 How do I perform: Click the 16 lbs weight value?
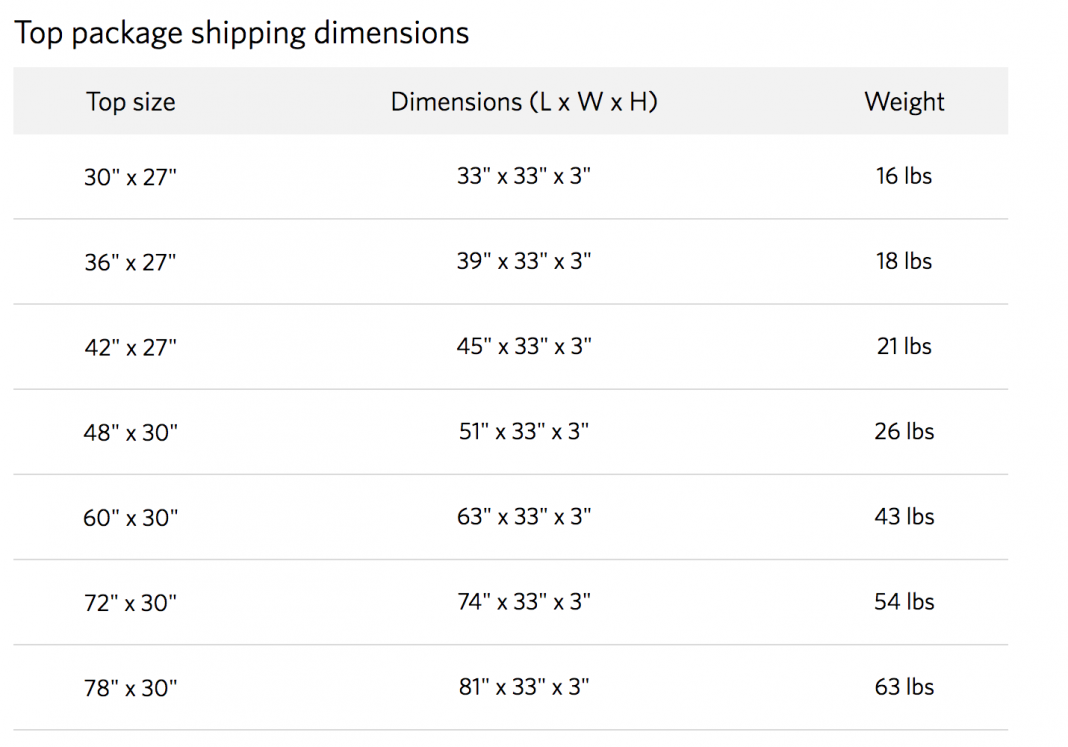[x=904, y=176]
